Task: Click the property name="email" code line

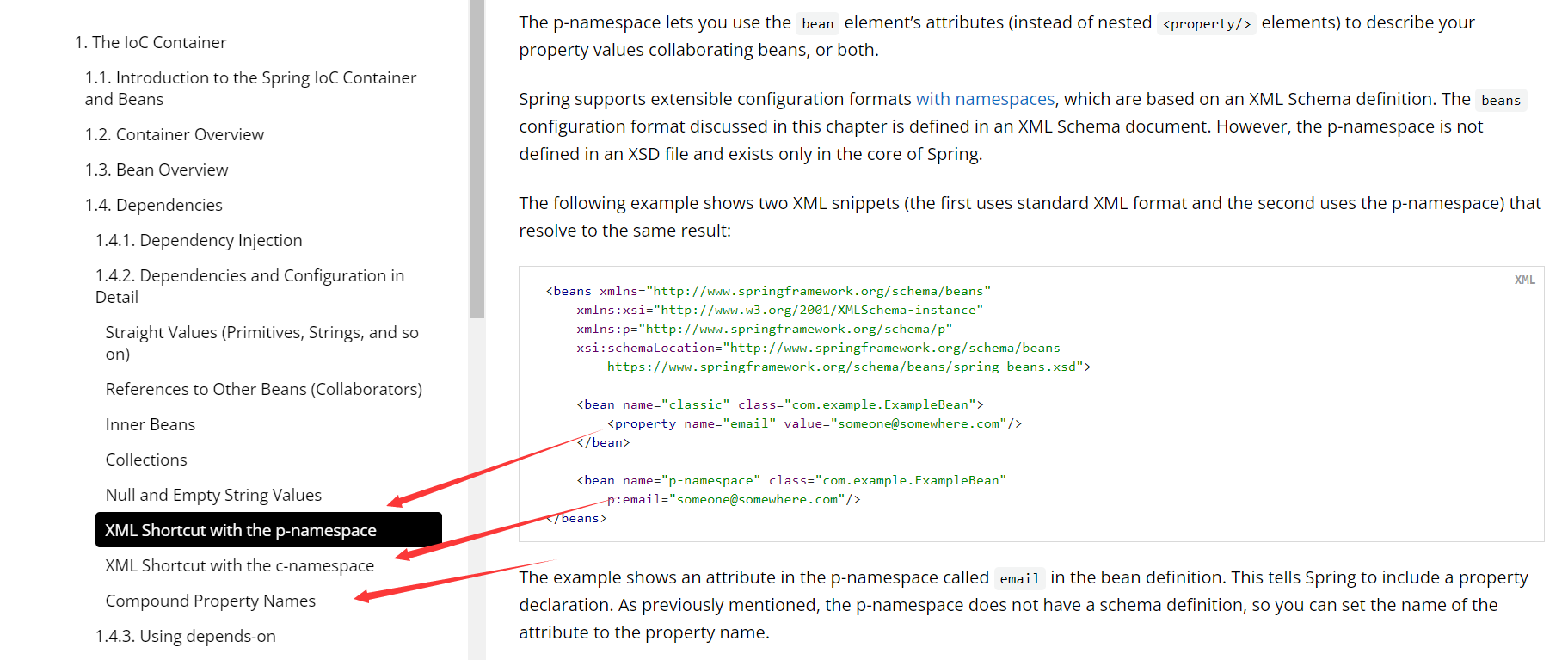Action: pyautogui.click(x=814, y=423)
